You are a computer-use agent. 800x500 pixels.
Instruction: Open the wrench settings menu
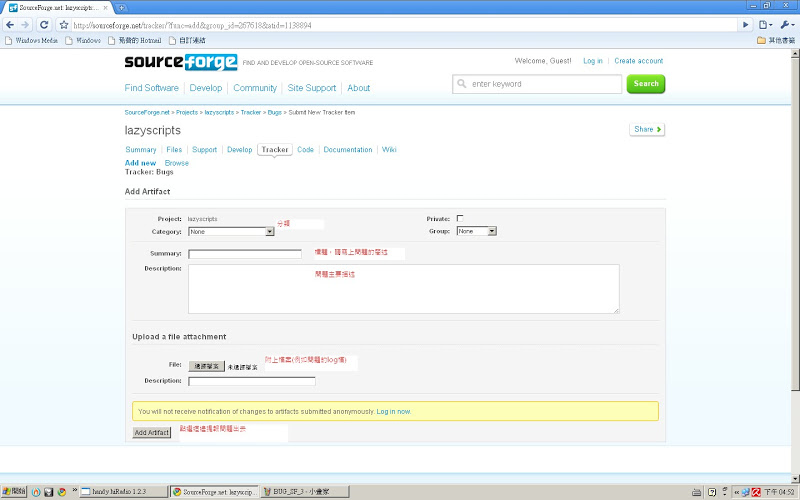[787, 24]
